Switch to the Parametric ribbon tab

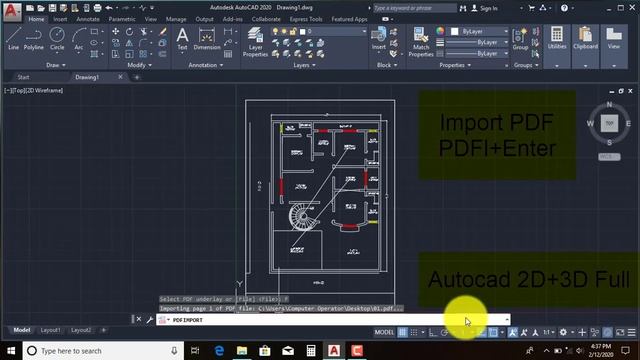click(x=122, y=19)
